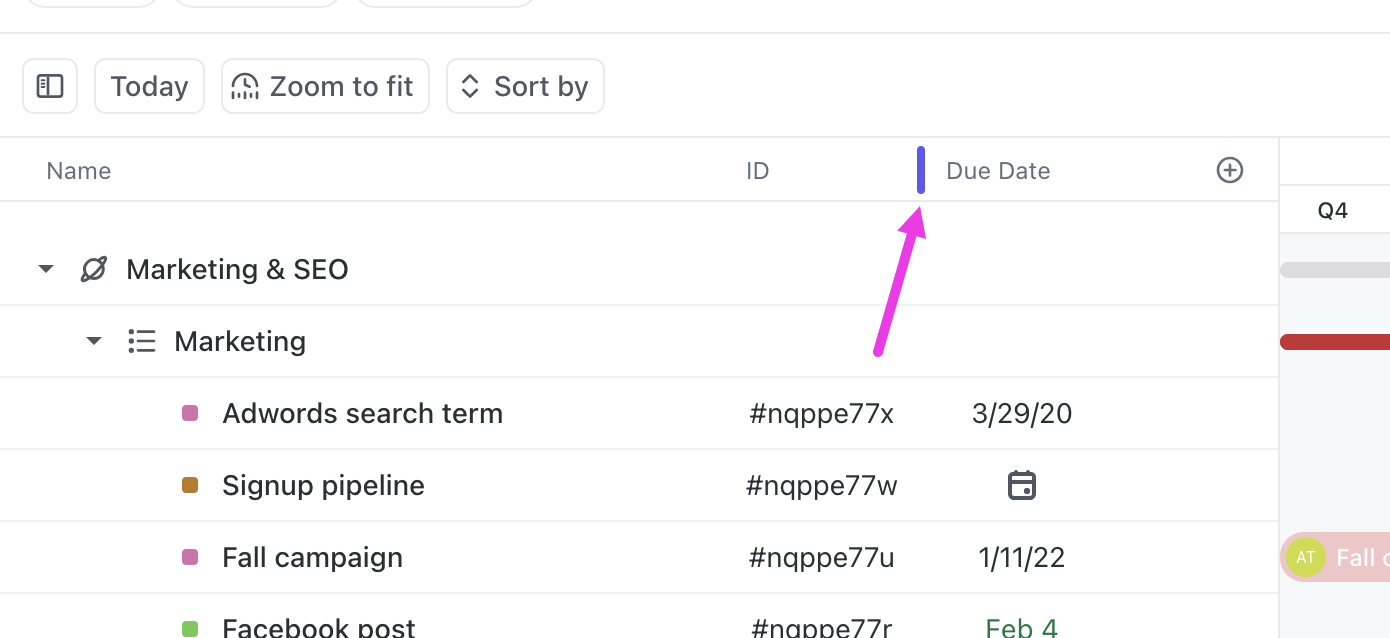Collapse the Marketing list
The height and width of the screenshot is (638, 1390).
94,341
